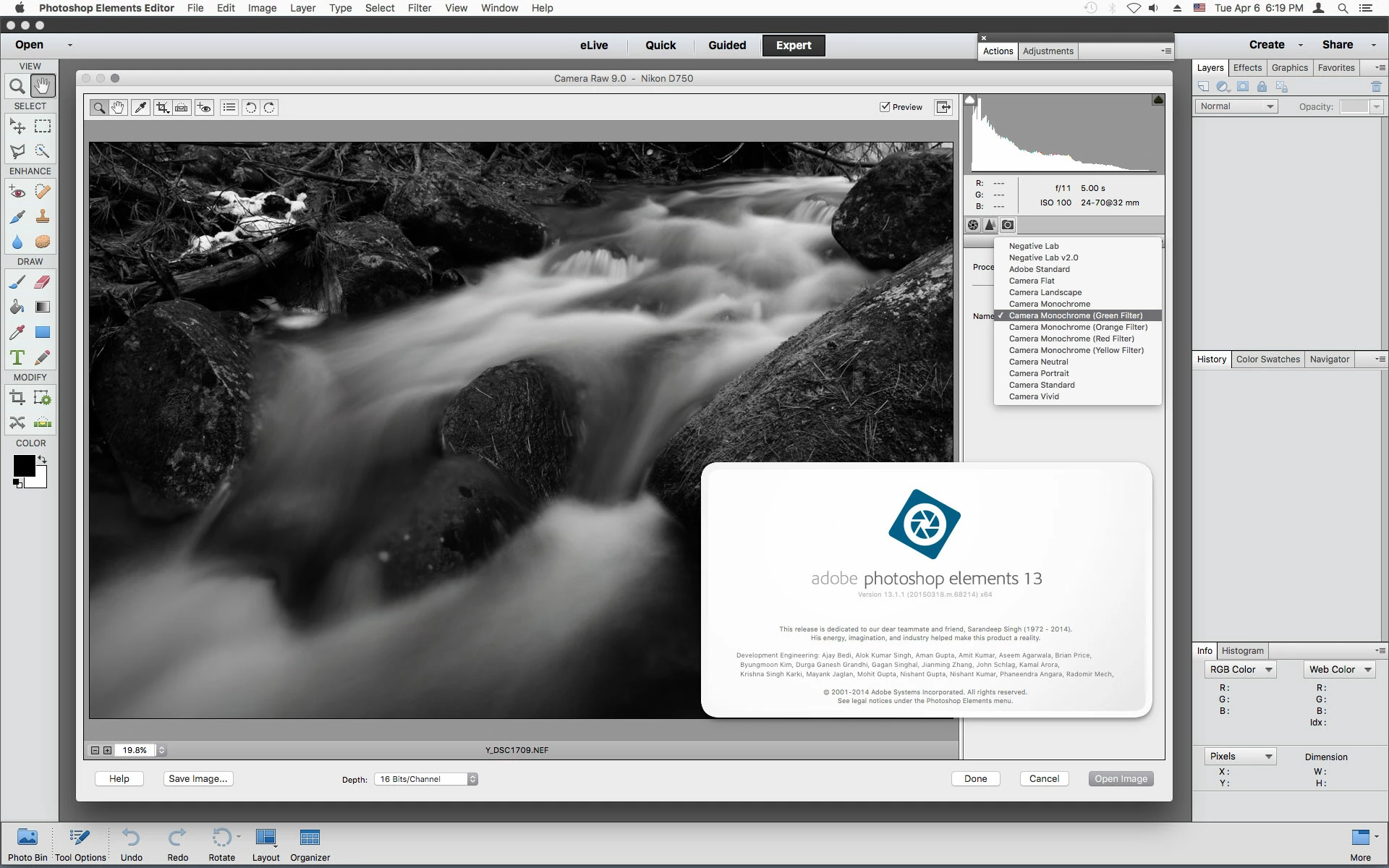Image resolution: width=1389 pixels, height=868 pixels.
Task: Toggle highlight clipping warning in histogram
Action: coord(1157,100)
